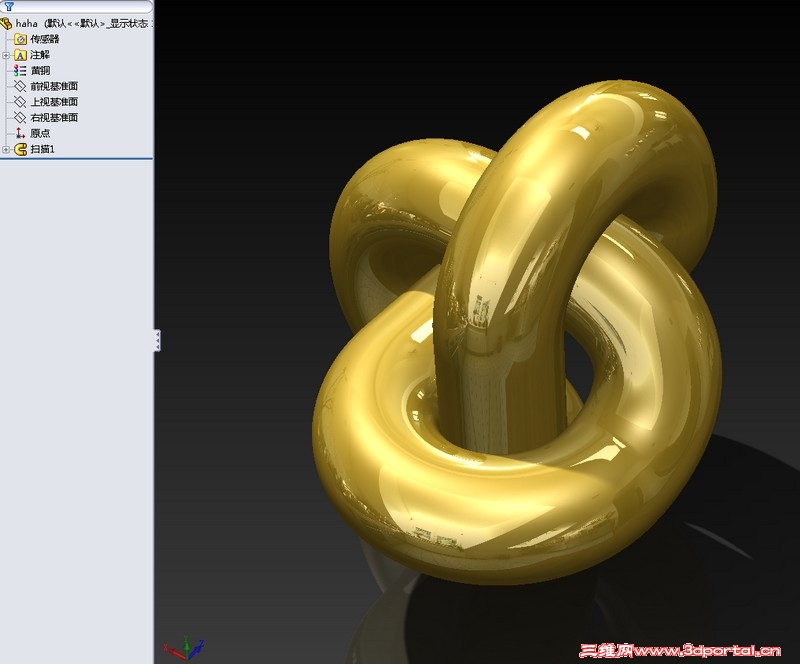Select the 扫描1 sweep feature icon

[x=20, y=150]
